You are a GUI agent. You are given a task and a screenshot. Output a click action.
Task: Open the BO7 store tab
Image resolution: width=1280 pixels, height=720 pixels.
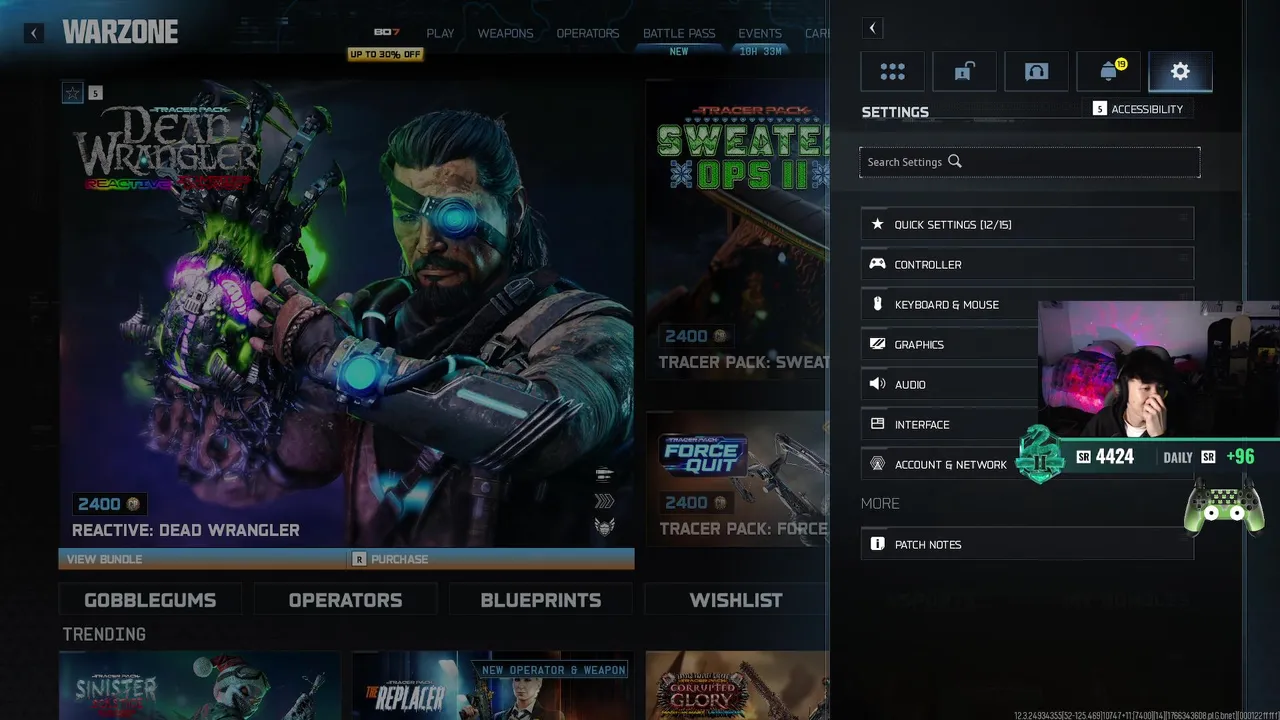point(386,33)
